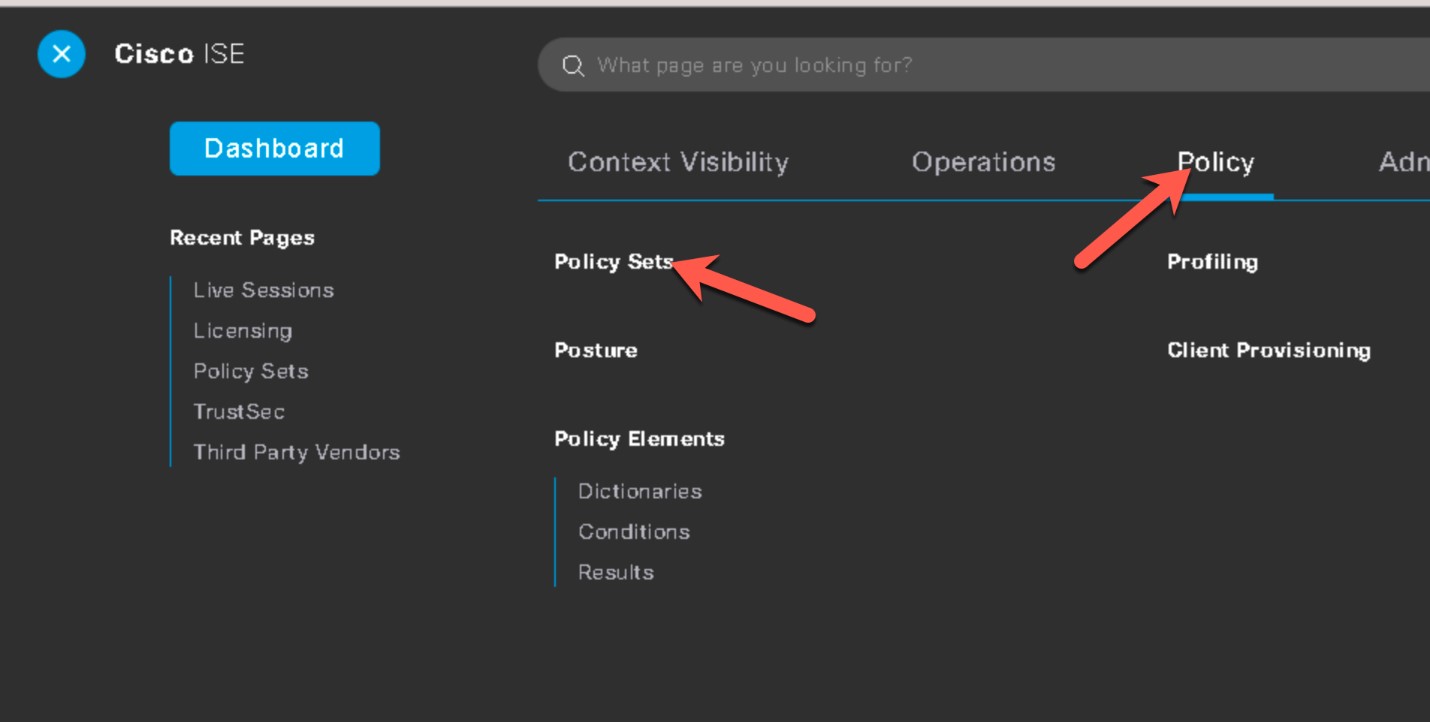The height and width of the screenshot is (722, 1430).
Task: Open Results under Policy Elements
Action: (x=616, y=572)
